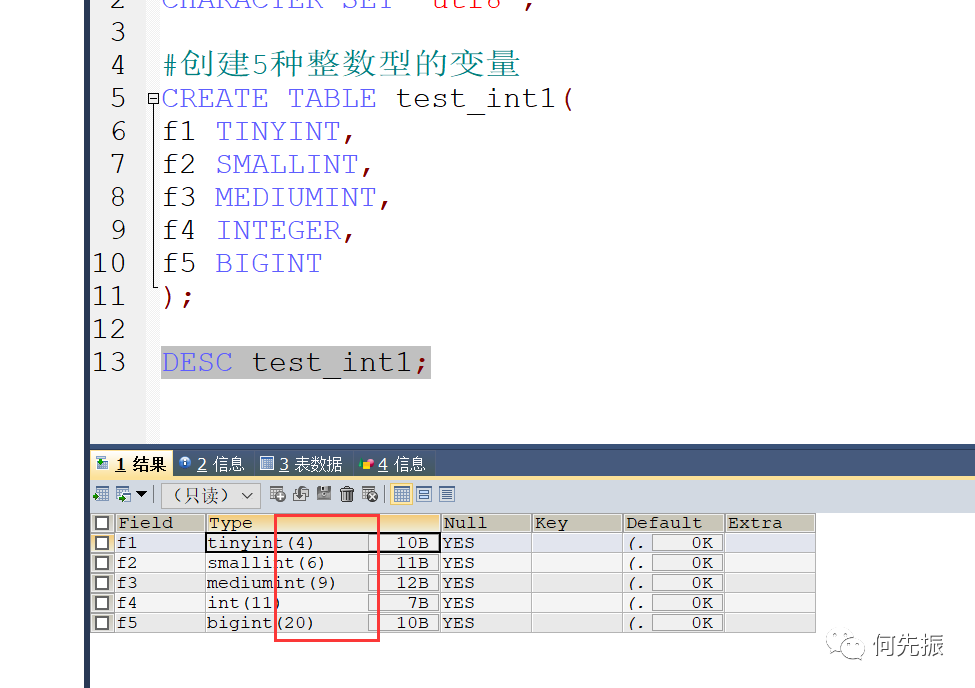Click line number 13 in gutter

click(109, 362)
